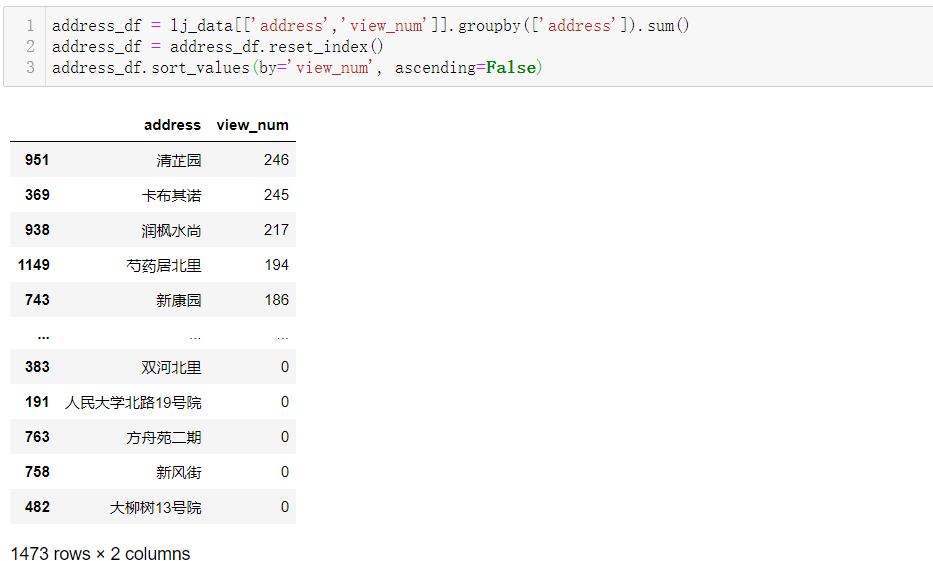
Task: Click code line 2 with reset_index
Action: (x=217, y=46)
